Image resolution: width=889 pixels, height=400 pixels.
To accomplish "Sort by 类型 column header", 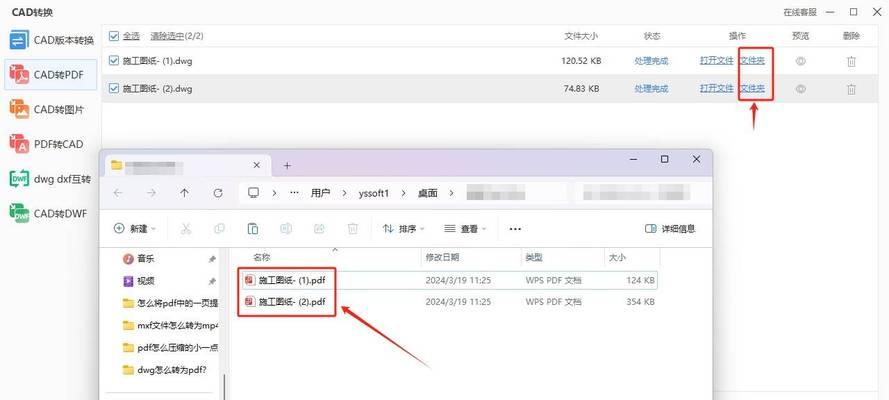I will [x=534, y=257].
